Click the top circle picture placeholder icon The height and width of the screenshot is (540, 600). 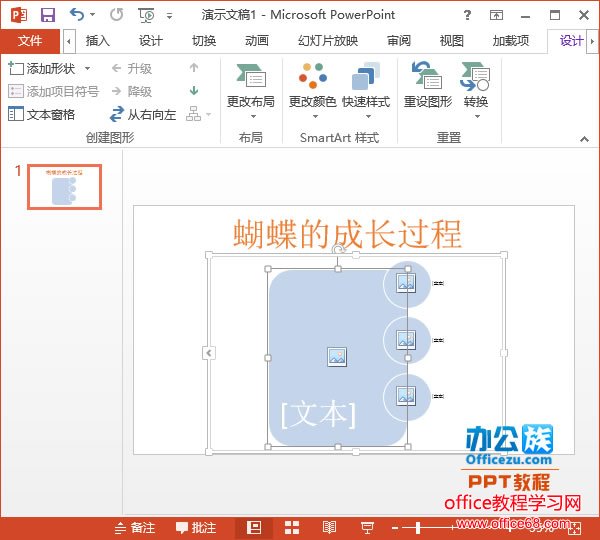406,283
